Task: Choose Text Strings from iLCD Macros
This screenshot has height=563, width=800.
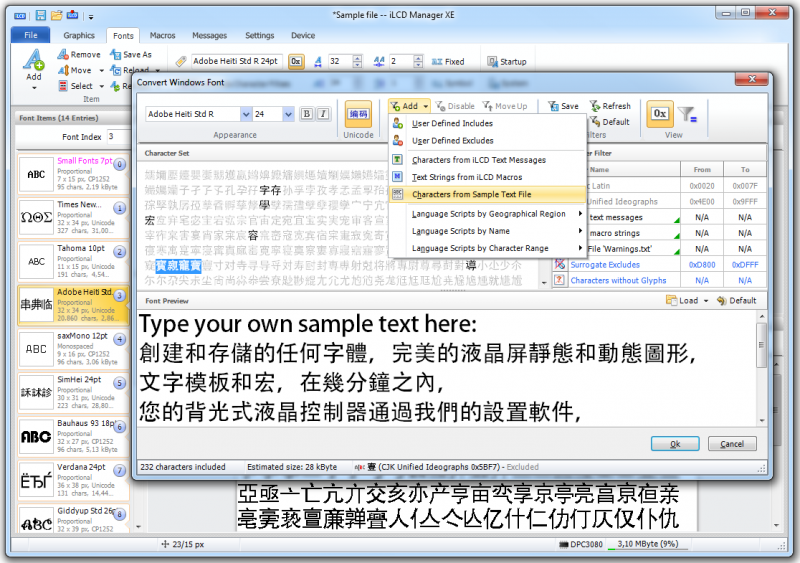Action: [487, 177]
